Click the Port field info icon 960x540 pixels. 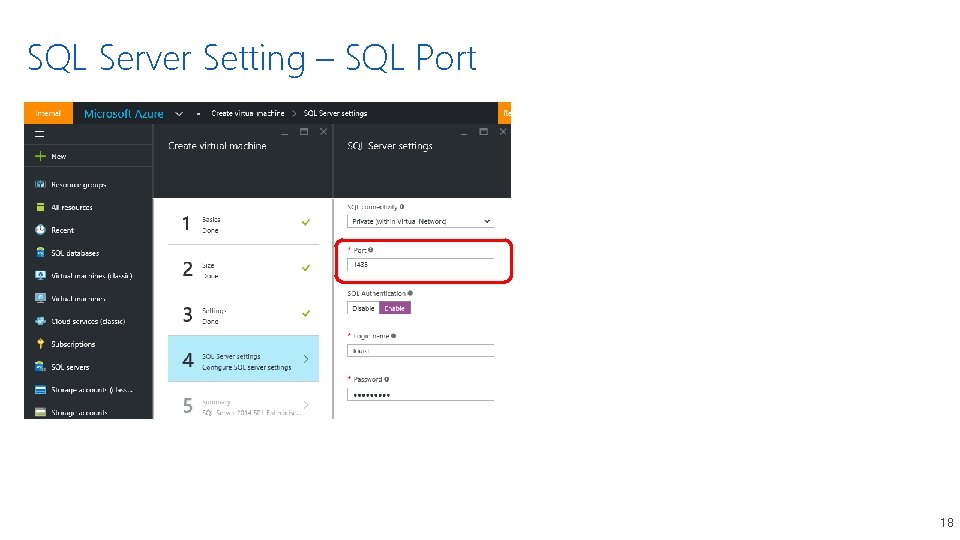tap(370, 250)
